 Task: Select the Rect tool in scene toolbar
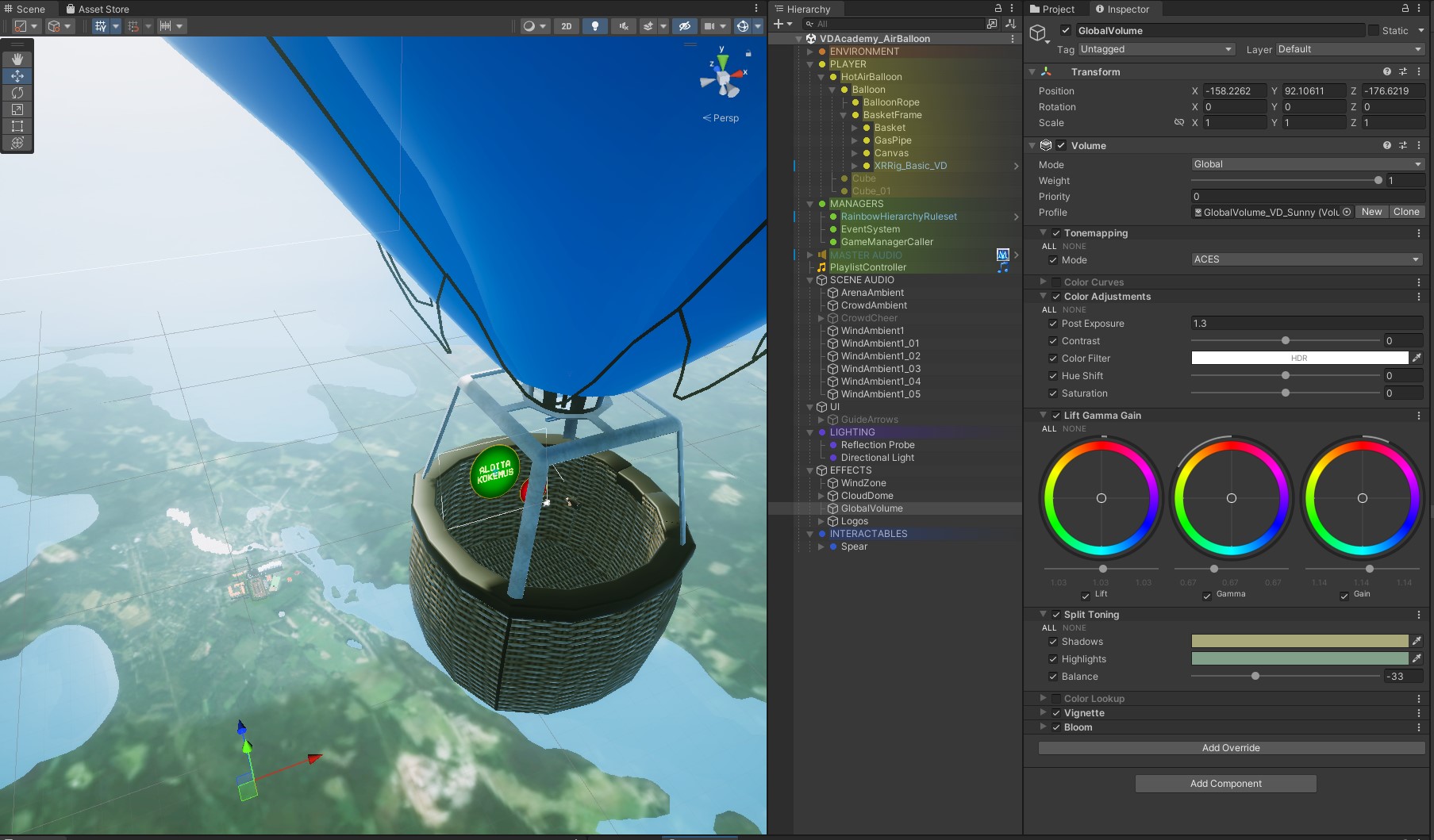point(17,126)
